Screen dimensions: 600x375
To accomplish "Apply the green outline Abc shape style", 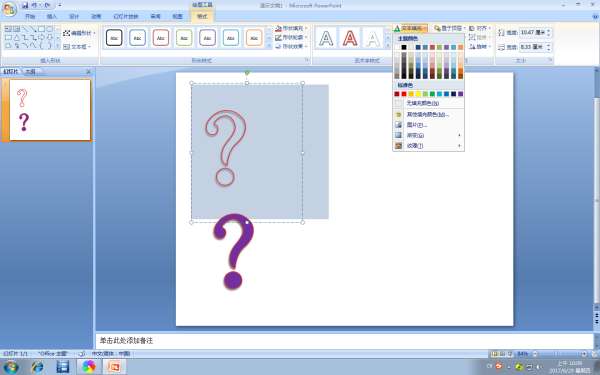I will pyautogui.click(x=184, y=38).
